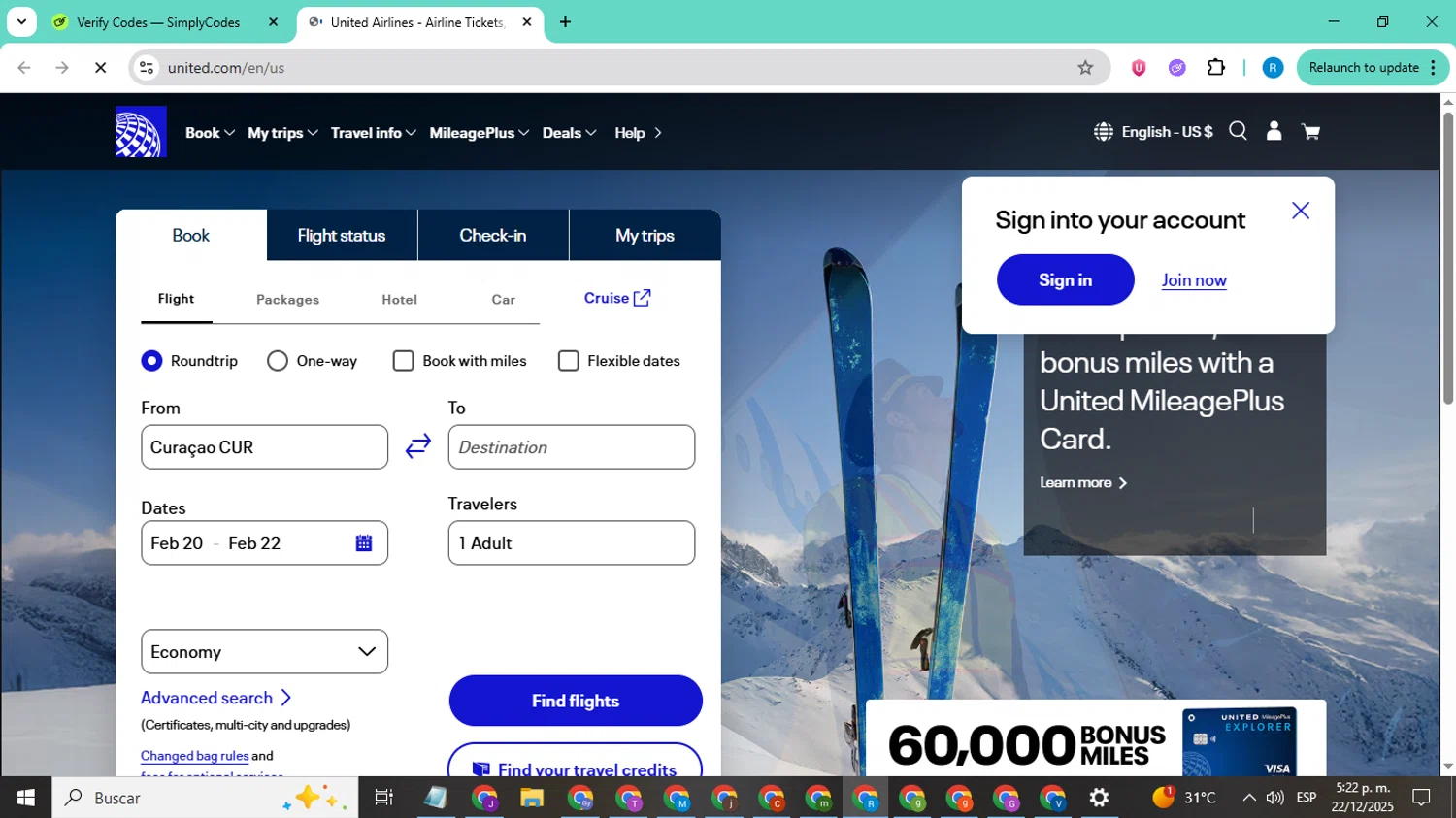
Task: Click Learn more on MileagePlus card
Action: pos(1083,482)
